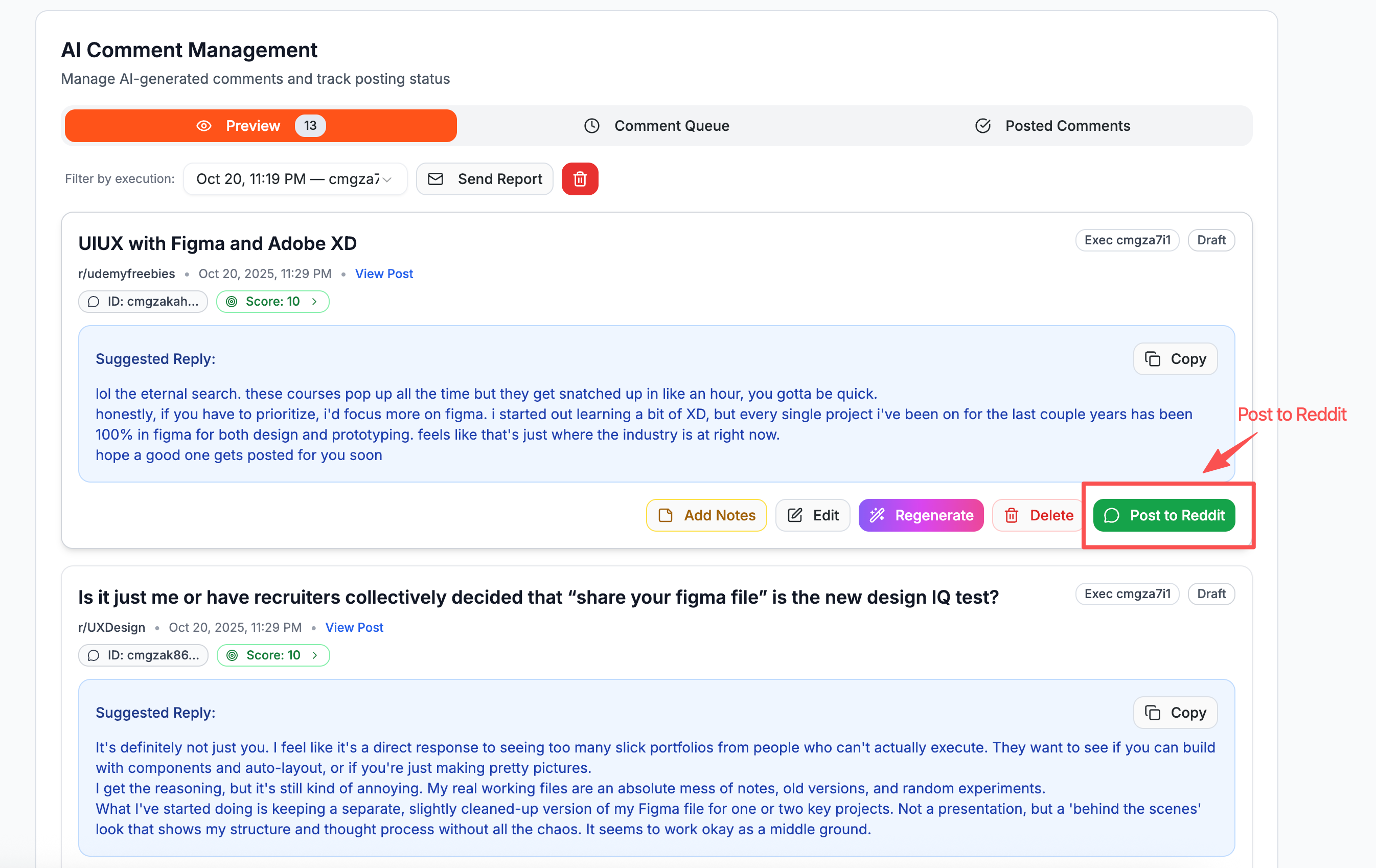1376x868 pixels.
Task: Select the copy icon on the first Suggested Reply
Action: 1153,358
